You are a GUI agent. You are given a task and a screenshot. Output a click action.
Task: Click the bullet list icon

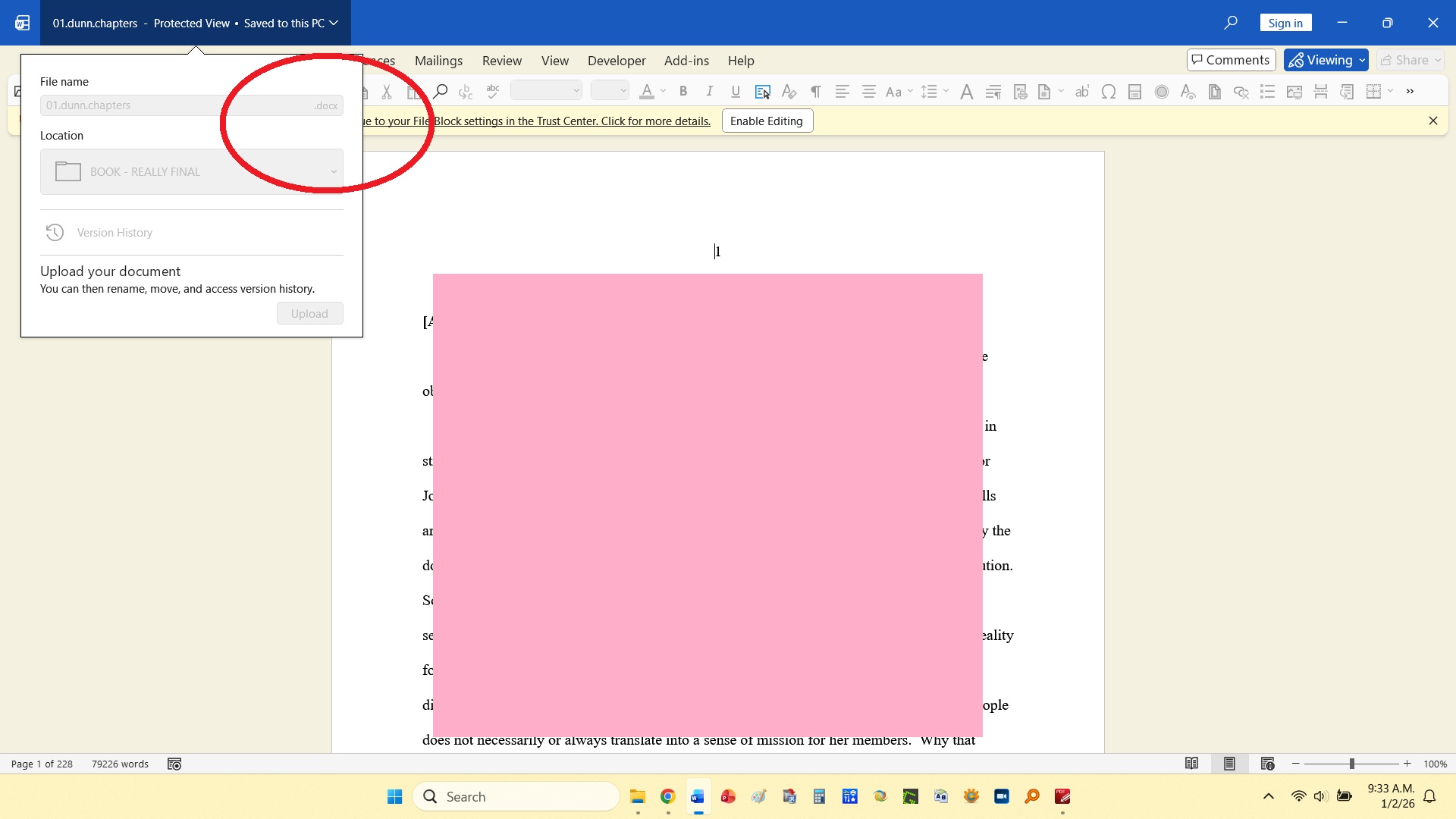[1267, 92]
